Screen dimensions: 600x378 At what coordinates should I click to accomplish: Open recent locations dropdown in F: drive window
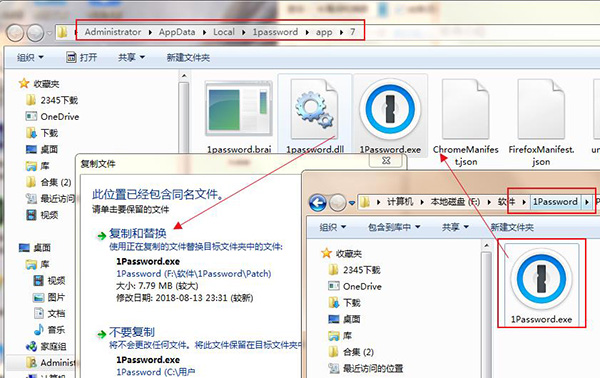point(352,203)
